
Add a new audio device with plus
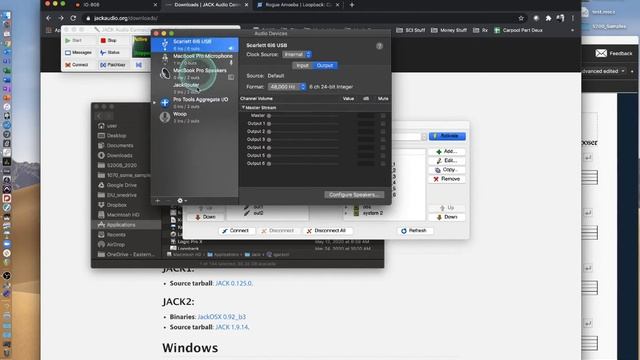(158, 200)
